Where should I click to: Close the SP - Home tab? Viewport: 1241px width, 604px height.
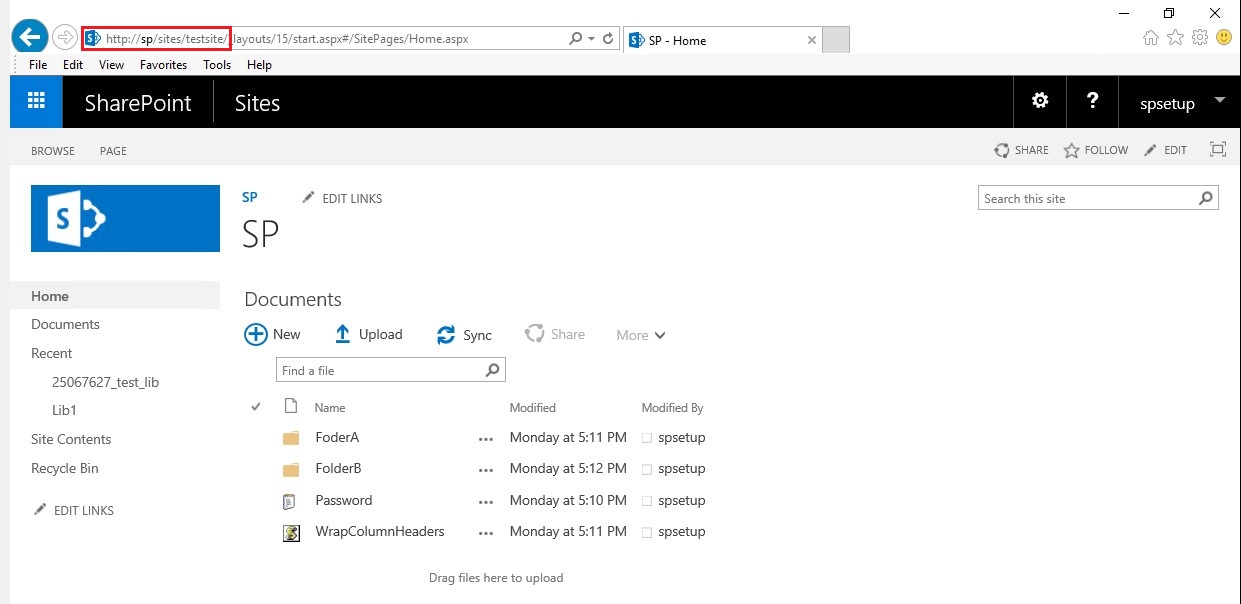[811, 41]
